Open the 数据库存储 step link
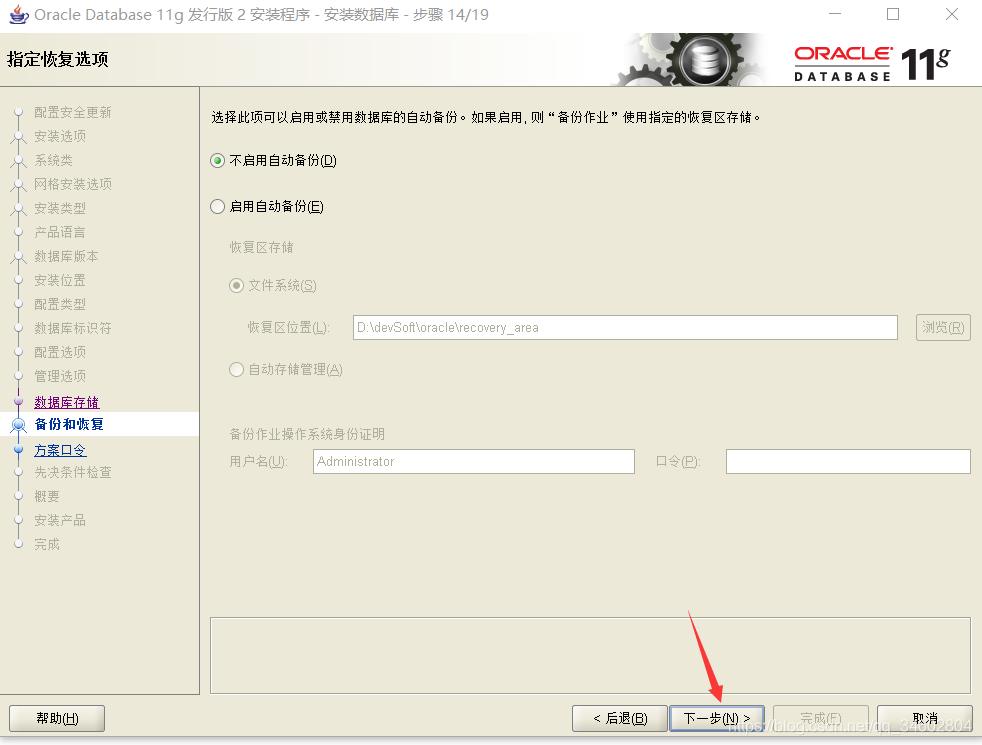This screenshot has width=982, height=745. pos(66,402)
